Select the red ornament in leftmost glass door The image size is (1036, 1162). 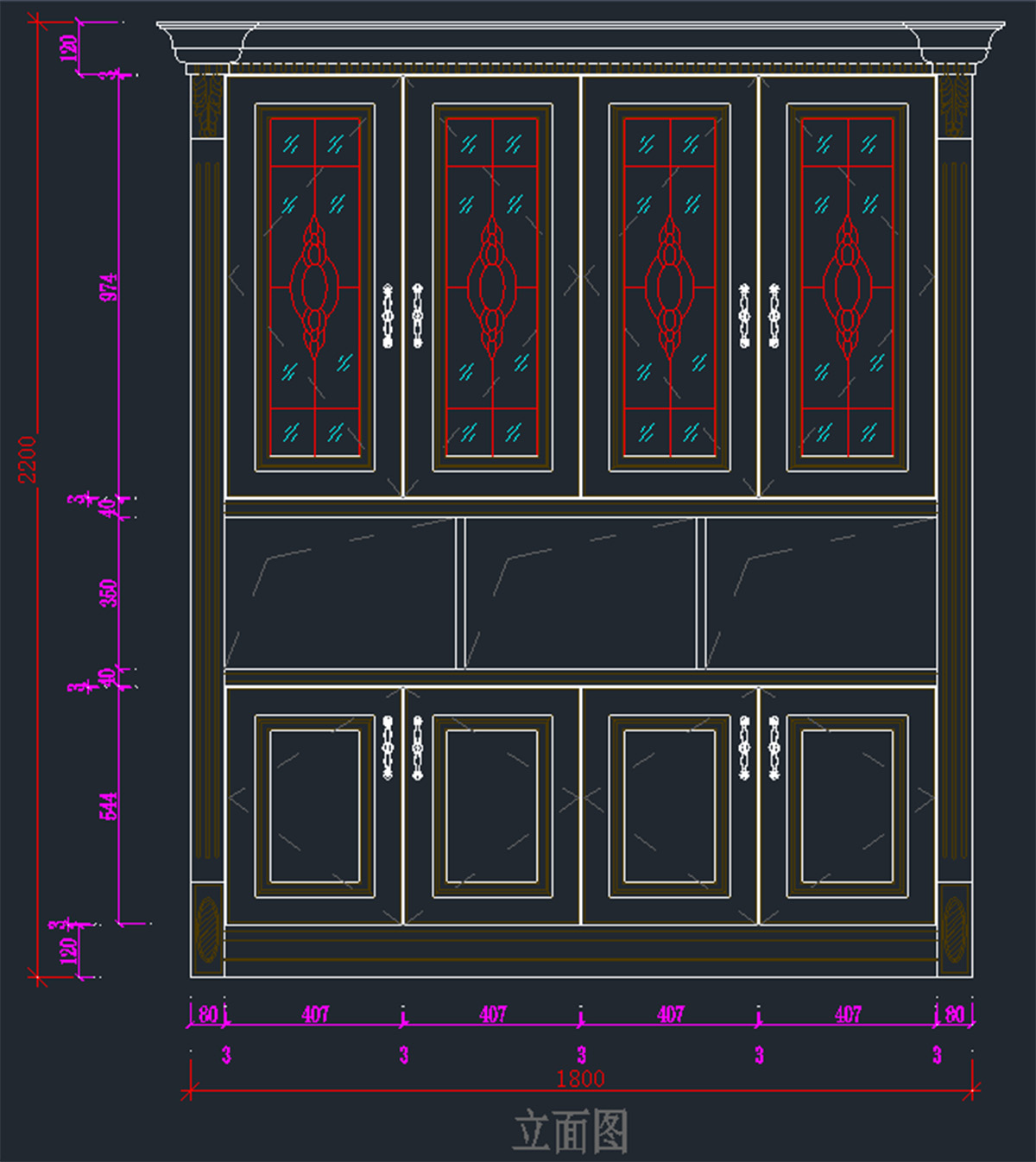[x=314, y=286]
